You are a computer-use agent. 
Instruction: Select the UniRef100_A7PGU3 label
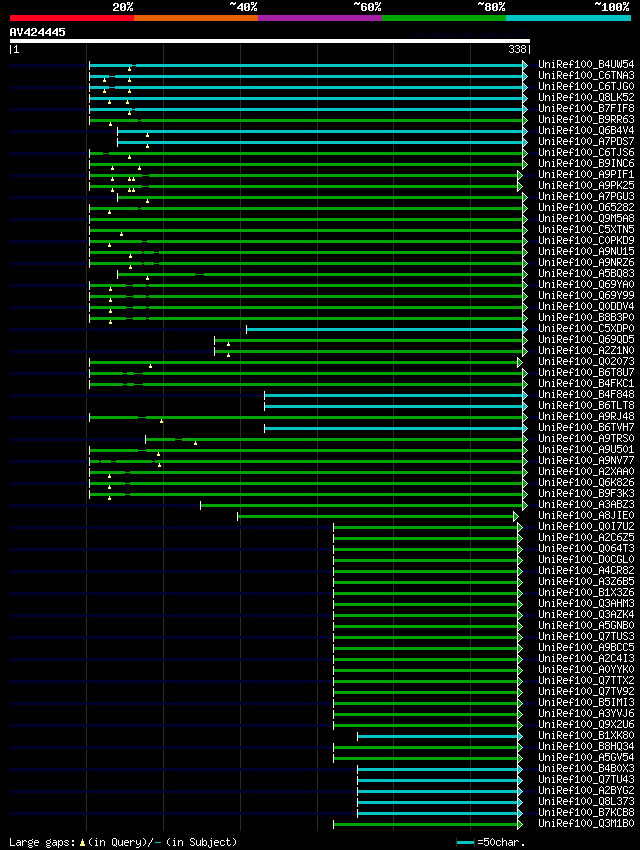click(586, 196)
